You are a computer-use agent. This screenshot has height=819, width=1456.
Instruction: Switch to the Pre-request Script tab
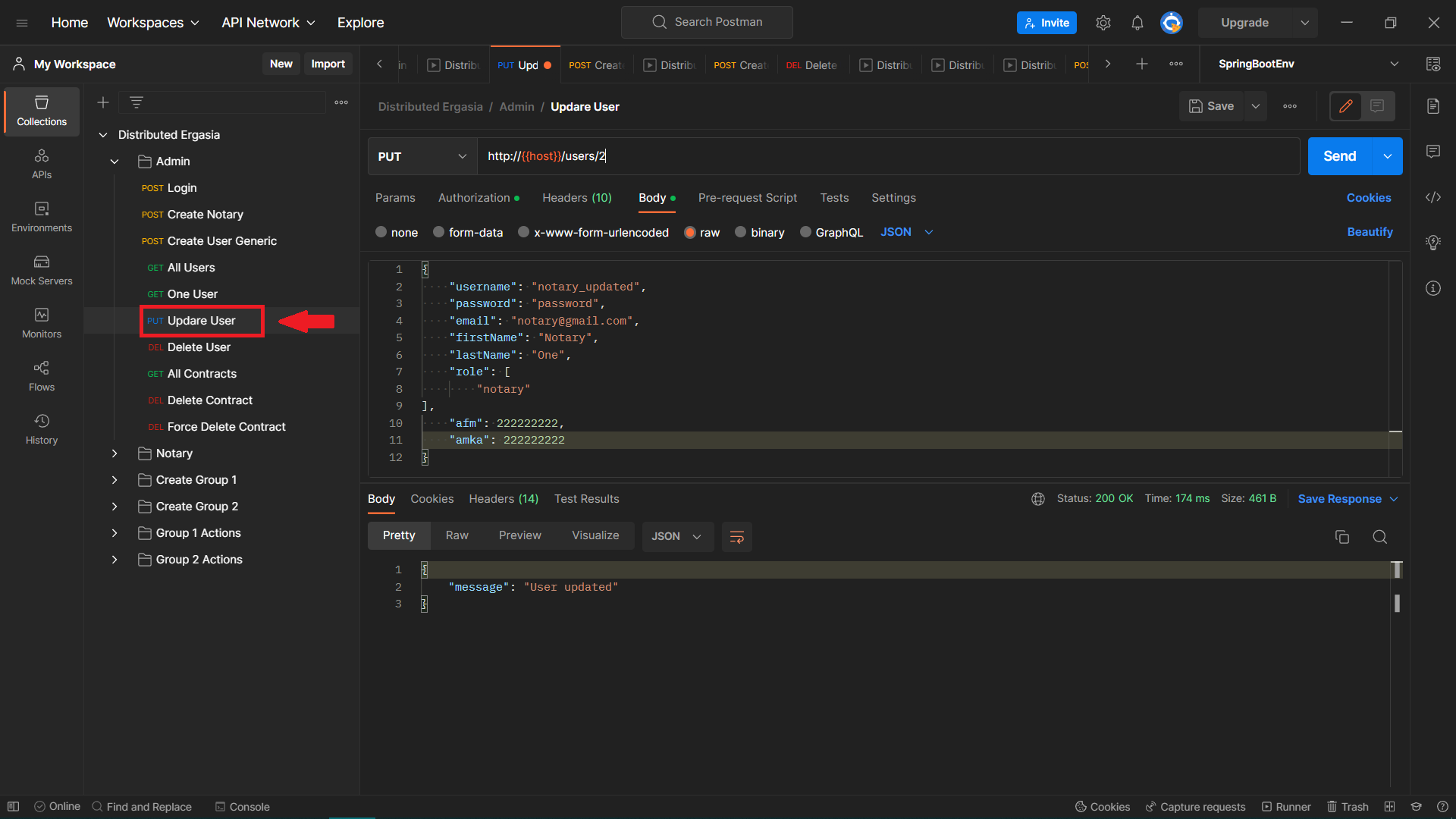pyautogui.click(x=748, y=198)
